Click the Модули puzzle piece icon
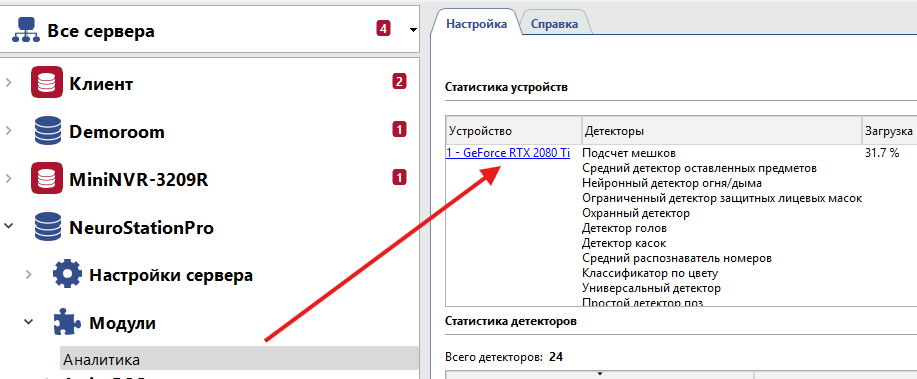Viewport: 917px width, 379px height. pos(67,322)
